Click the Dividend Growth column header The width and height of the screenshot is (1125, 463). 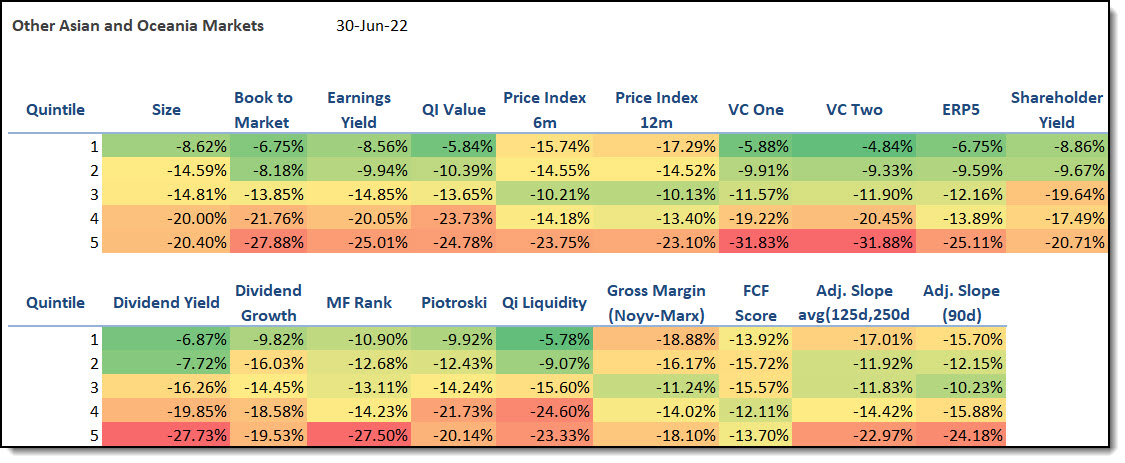pos(268,303)
